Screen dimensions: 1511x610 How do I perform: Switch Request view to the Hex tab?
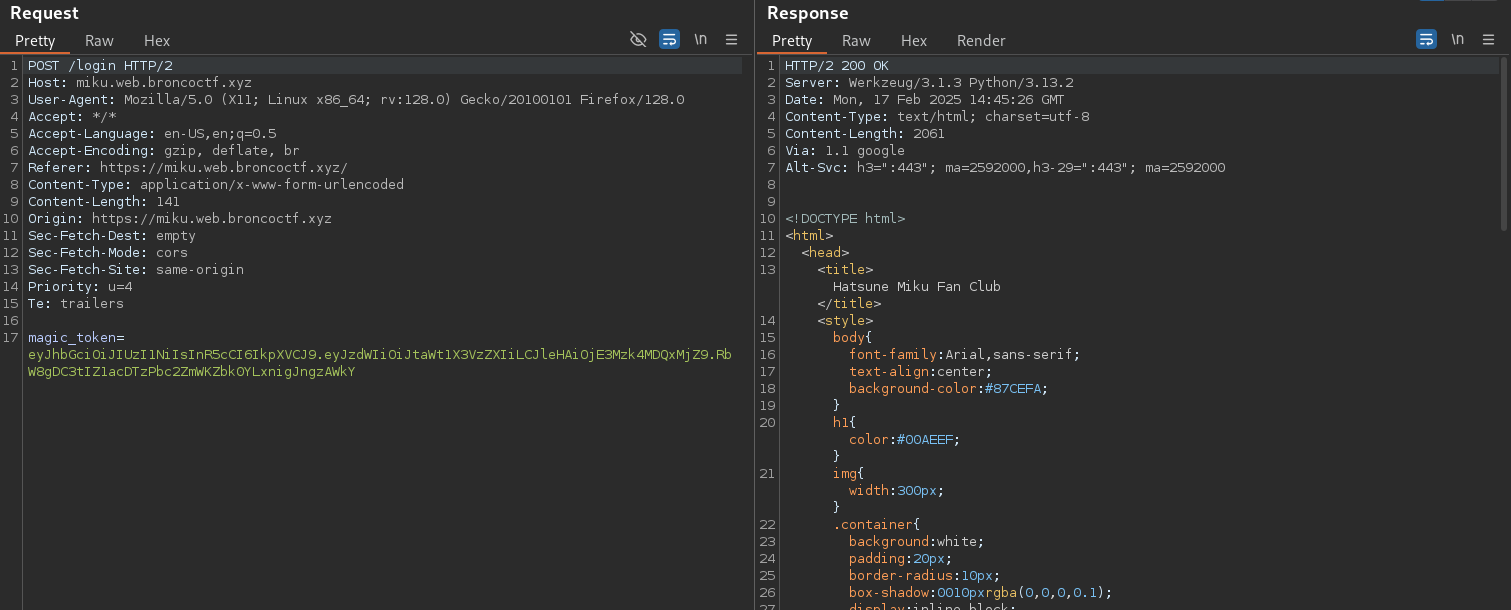pyautogui.click(x=157, y=41)
